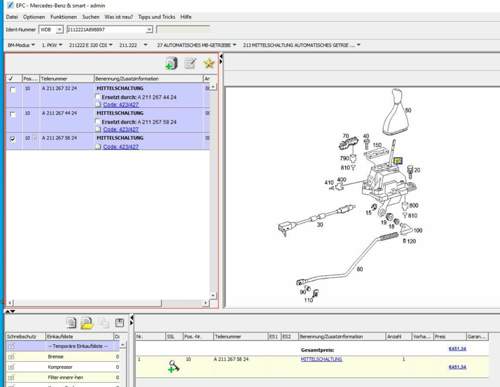This screenshot has height=387, width=500.
Task: Click magnifier with green plus in order row
Action: [x=174, y=366]
